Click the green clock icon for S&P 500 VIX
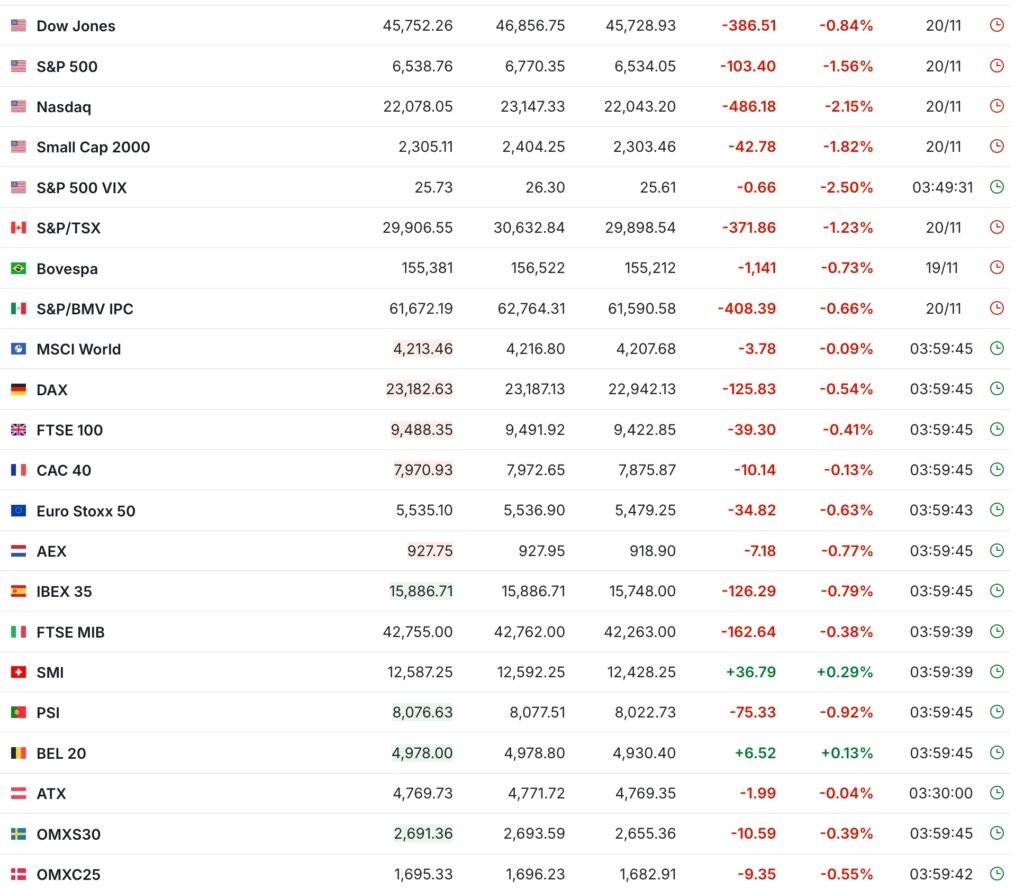 tap(996, 187)
